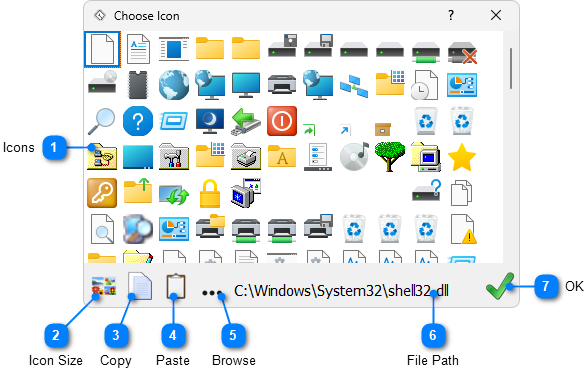Pick the CD with music note icon

pos(354,156)
